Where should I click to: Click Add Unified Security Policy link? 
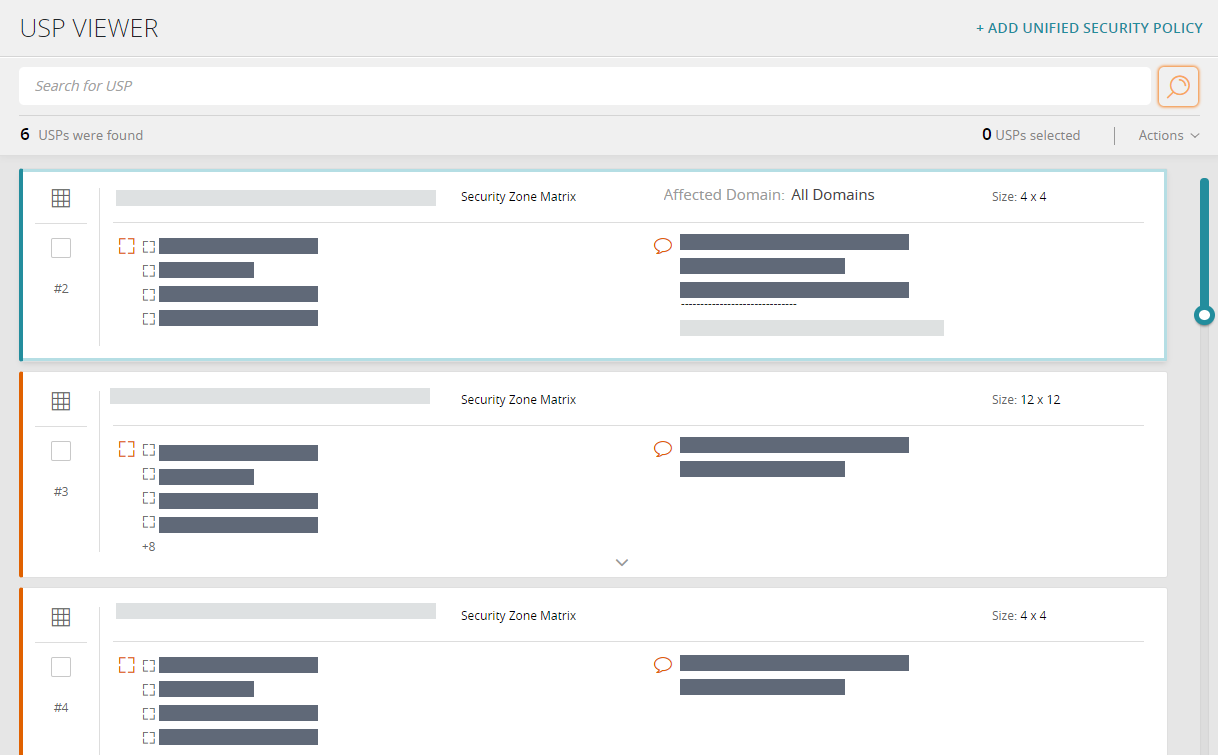pos(1089,28)
